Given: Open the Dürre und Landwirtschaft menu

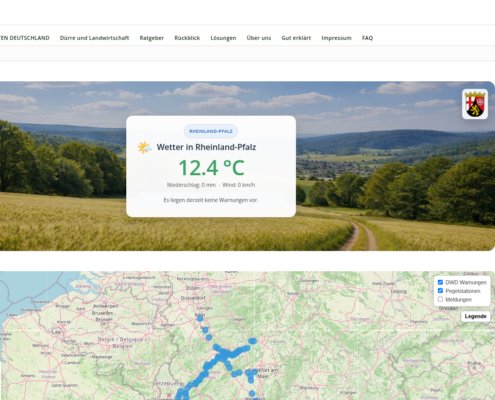Looking at the screenshot, I should coord(94,38).
